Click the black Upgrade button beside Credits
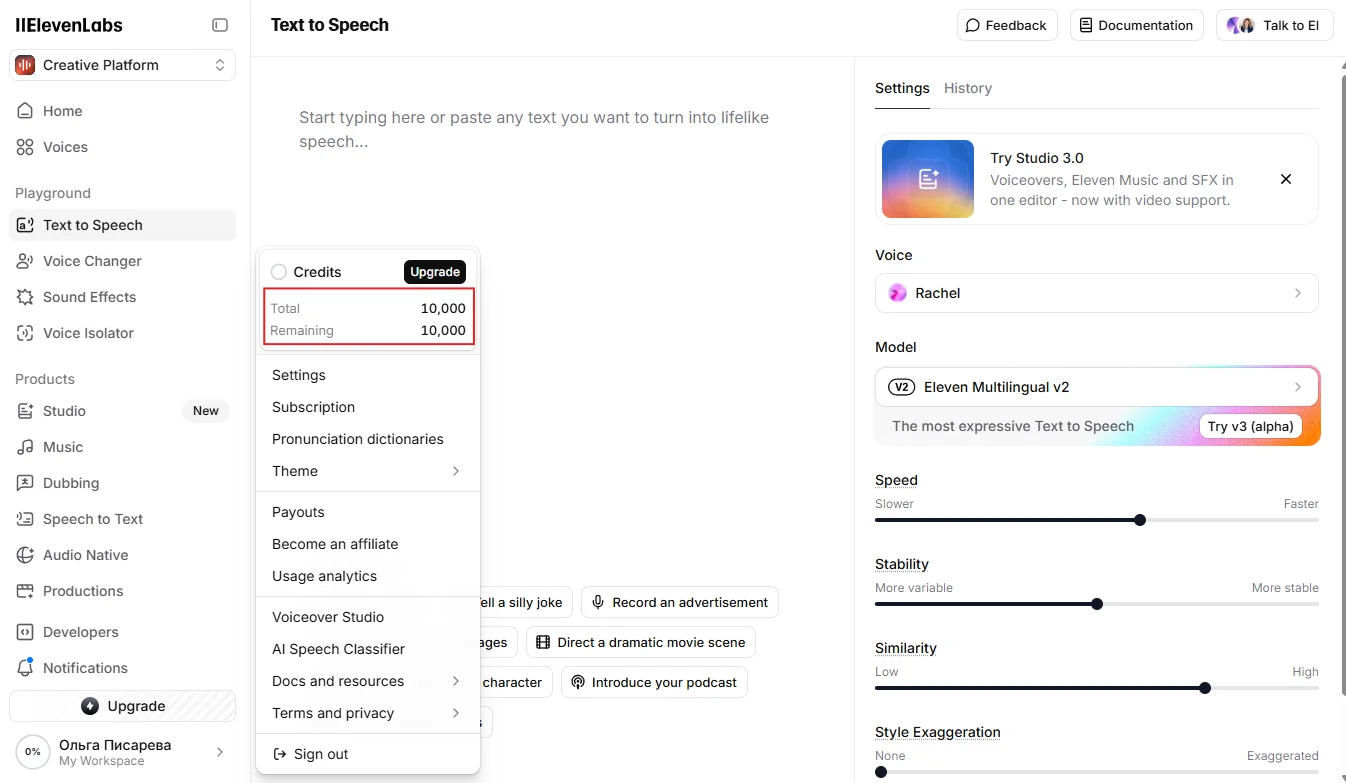This screenshot has width=1346, height=783. click(x=435, y=272)
